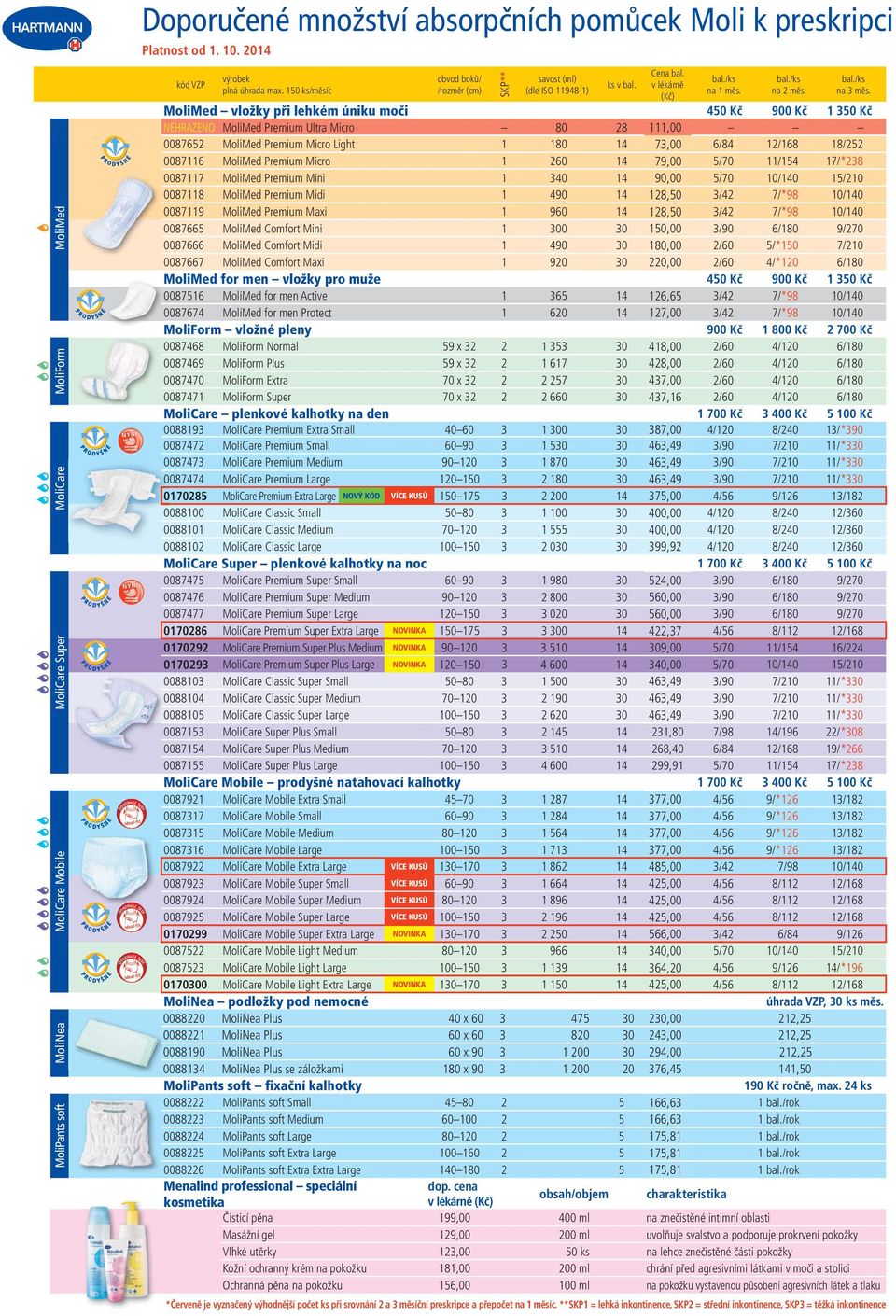This screenshot has height=1316, width=896.
Task: Click 'MoliCare Super Plus Medium'
Action: click(286, 749)
